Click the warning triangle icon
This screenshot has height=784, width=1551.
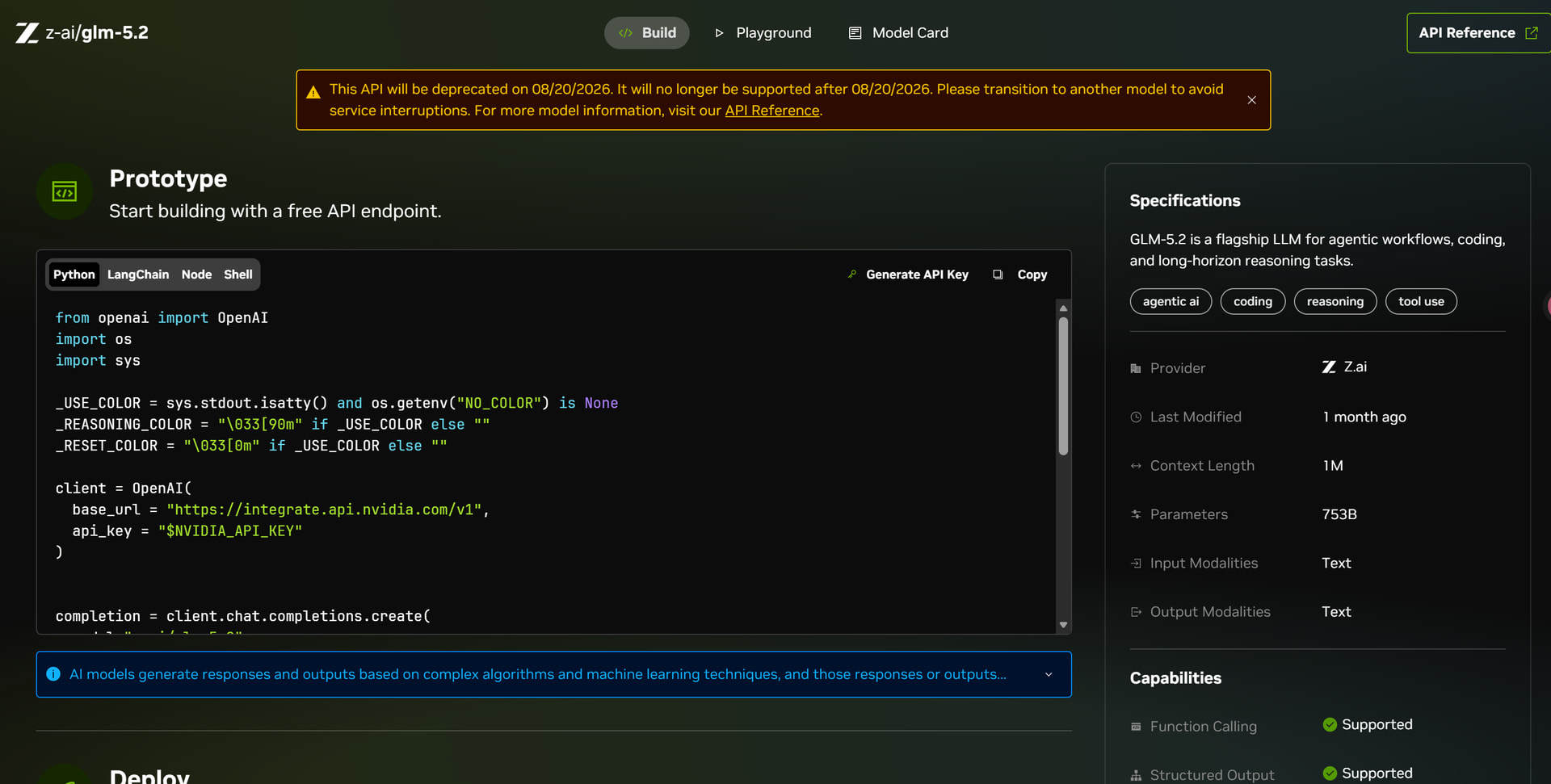(x=313, y=92)
